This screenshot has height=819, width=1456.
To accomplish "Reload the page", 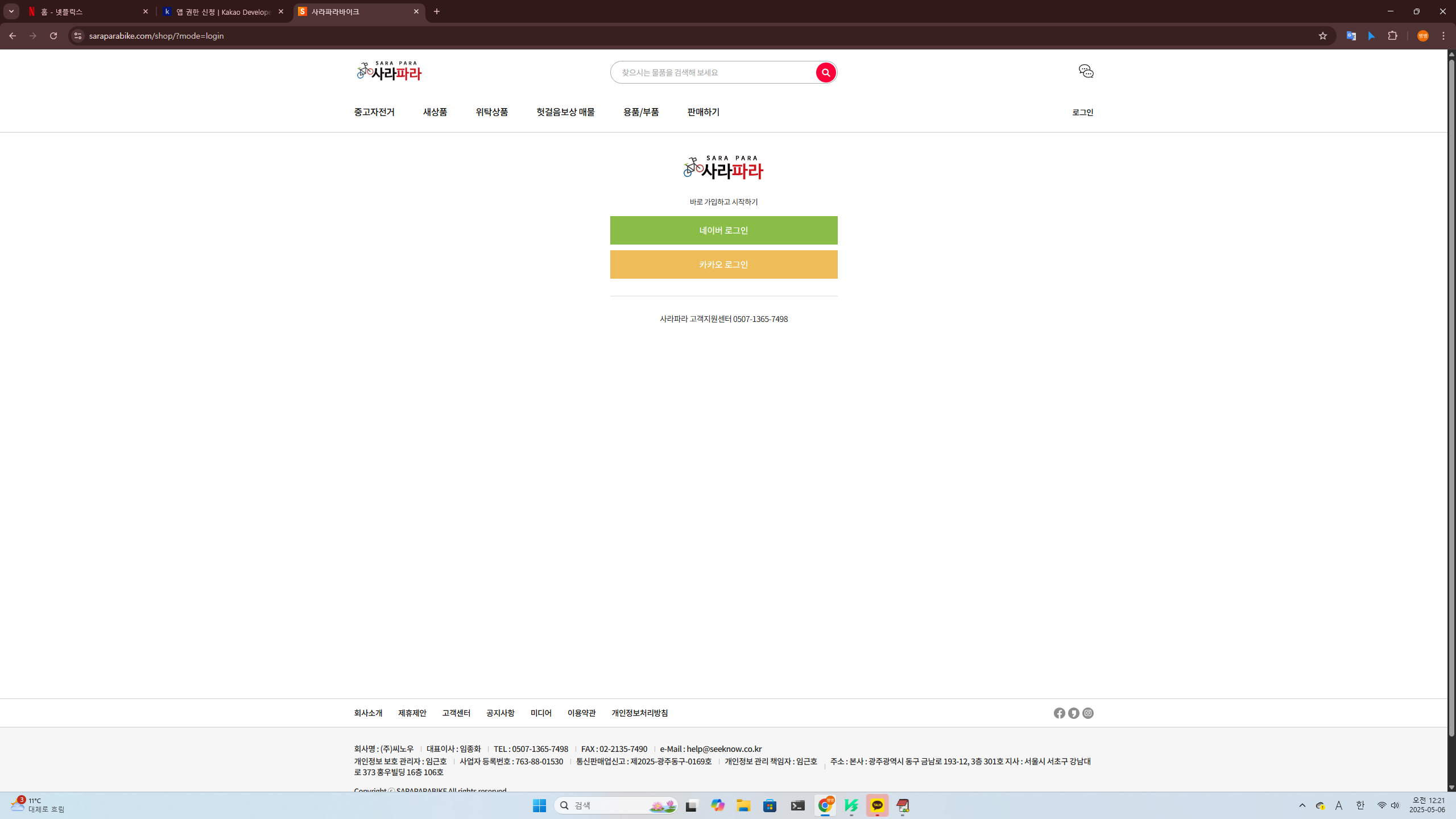I will [x=53, y=36].
